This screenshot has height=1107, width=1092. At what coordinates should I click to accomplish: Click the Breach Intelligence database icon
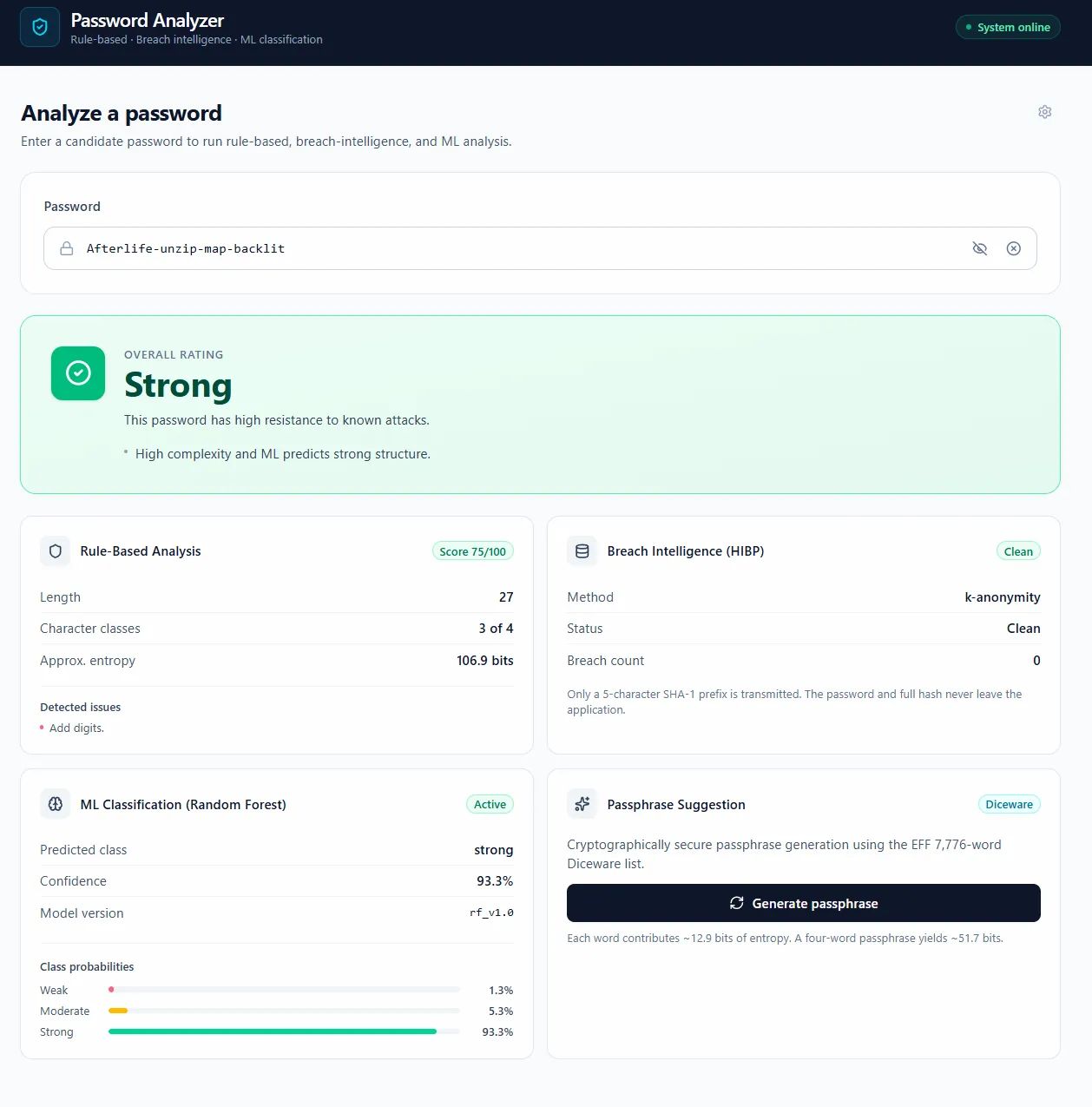click(x=582, y=551)
